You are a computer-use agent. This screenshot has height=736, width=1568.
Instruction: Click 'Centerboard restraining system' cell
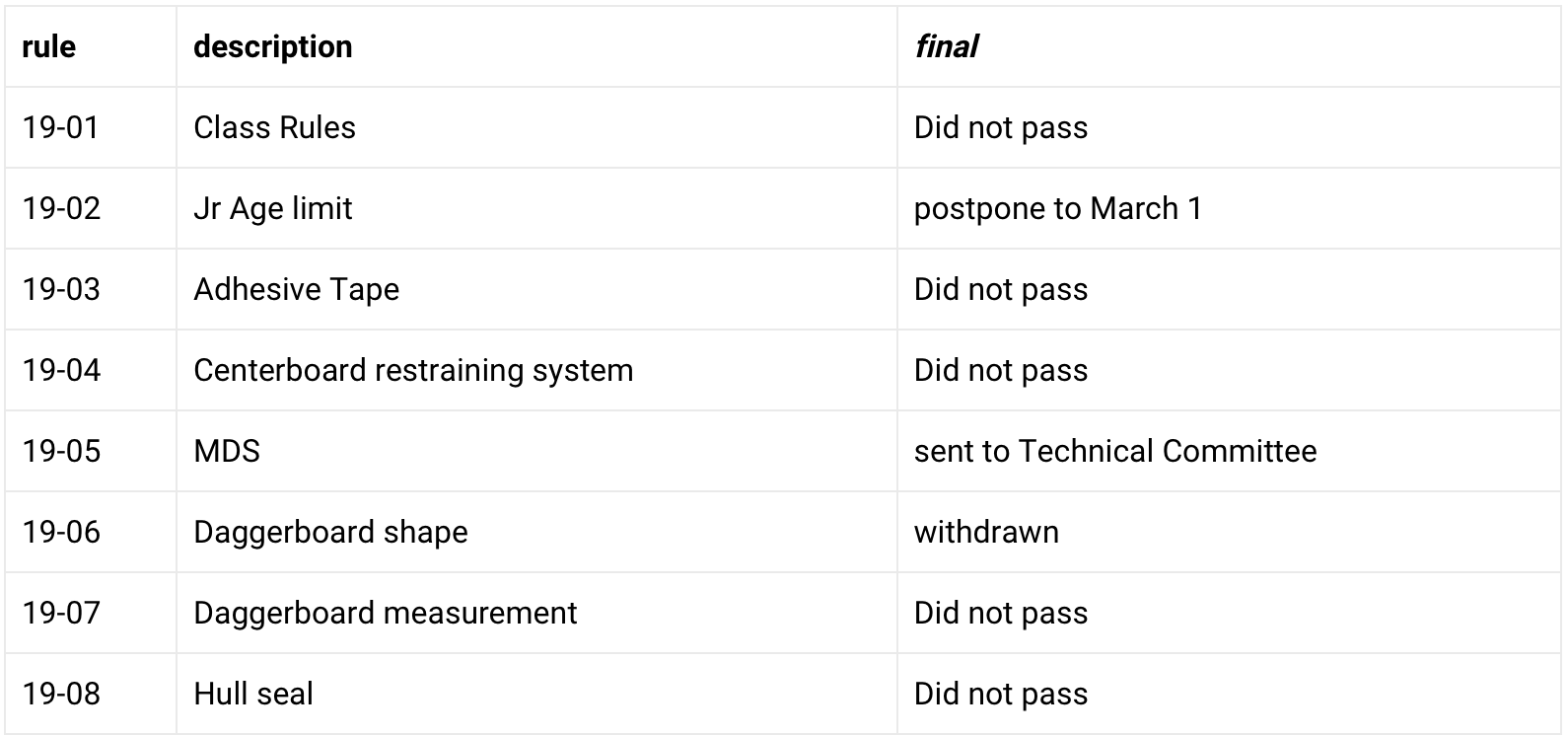click(536, 370)
